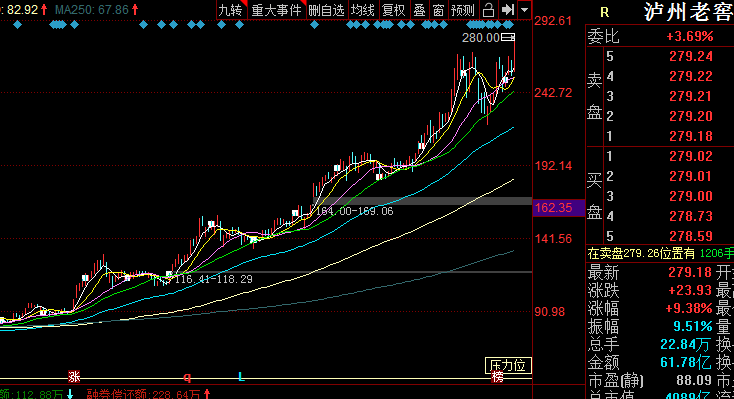Click the R margin-trading indicator icon
Image resolution: width=734 pixels, height=399 pixels.
coord(605,13)
